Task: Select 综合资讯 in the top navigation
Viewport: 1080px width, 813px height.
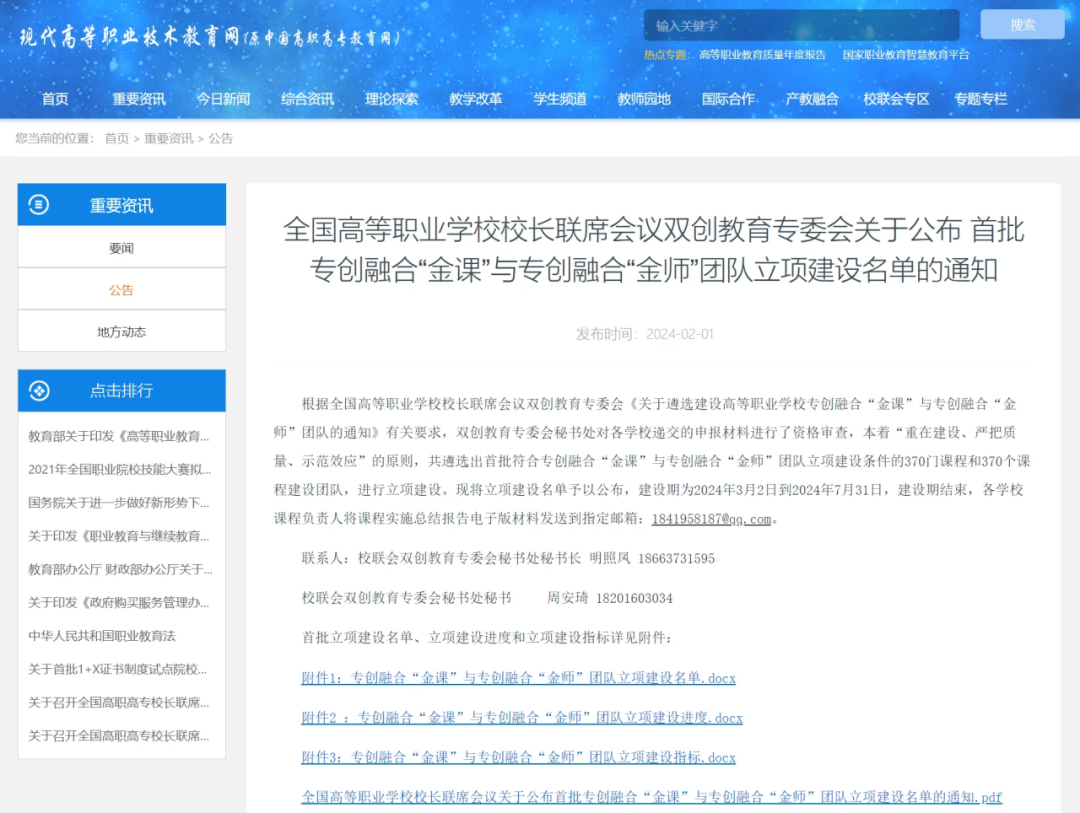Action: point(306,99)
